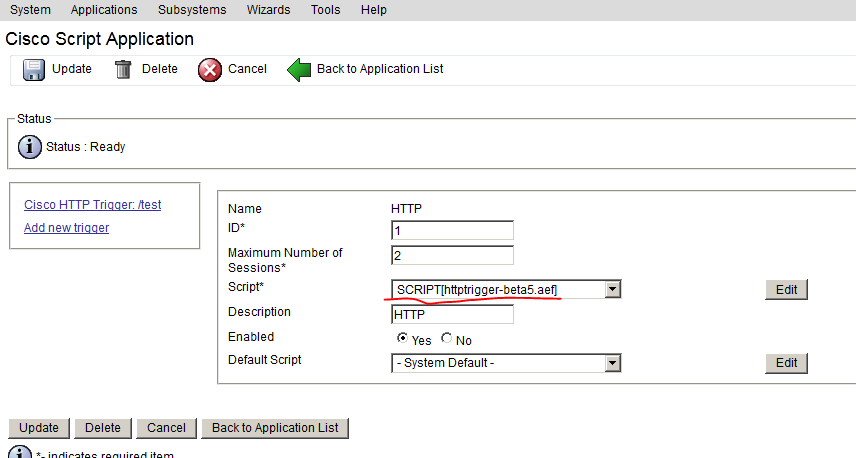Click the Cisco HTTP Trigger: /test link
856x458 pixels.
click(x=93, y=205)
